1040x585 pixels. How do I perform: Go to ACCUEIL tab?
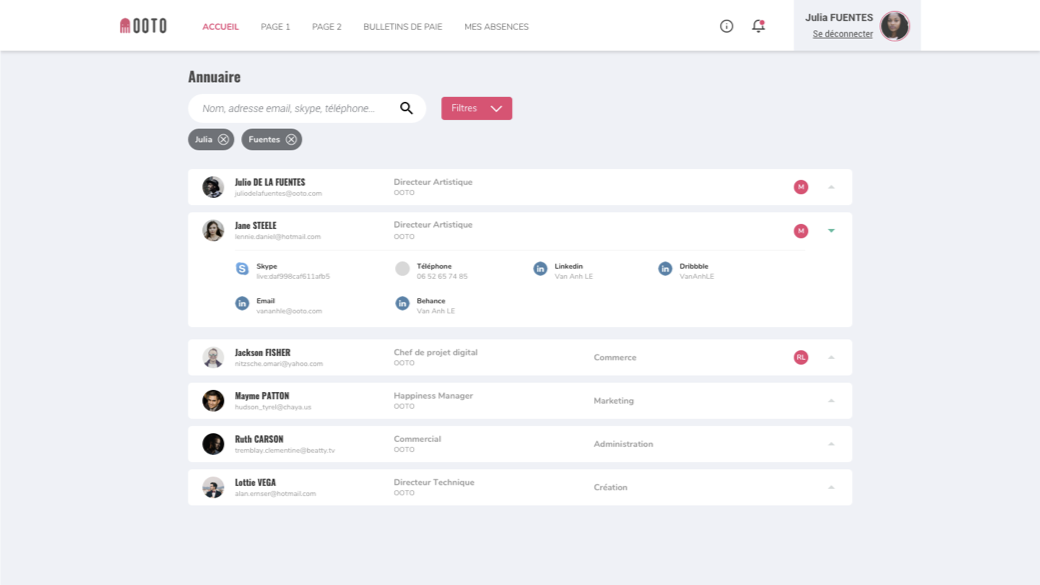[x=220, y=27]
